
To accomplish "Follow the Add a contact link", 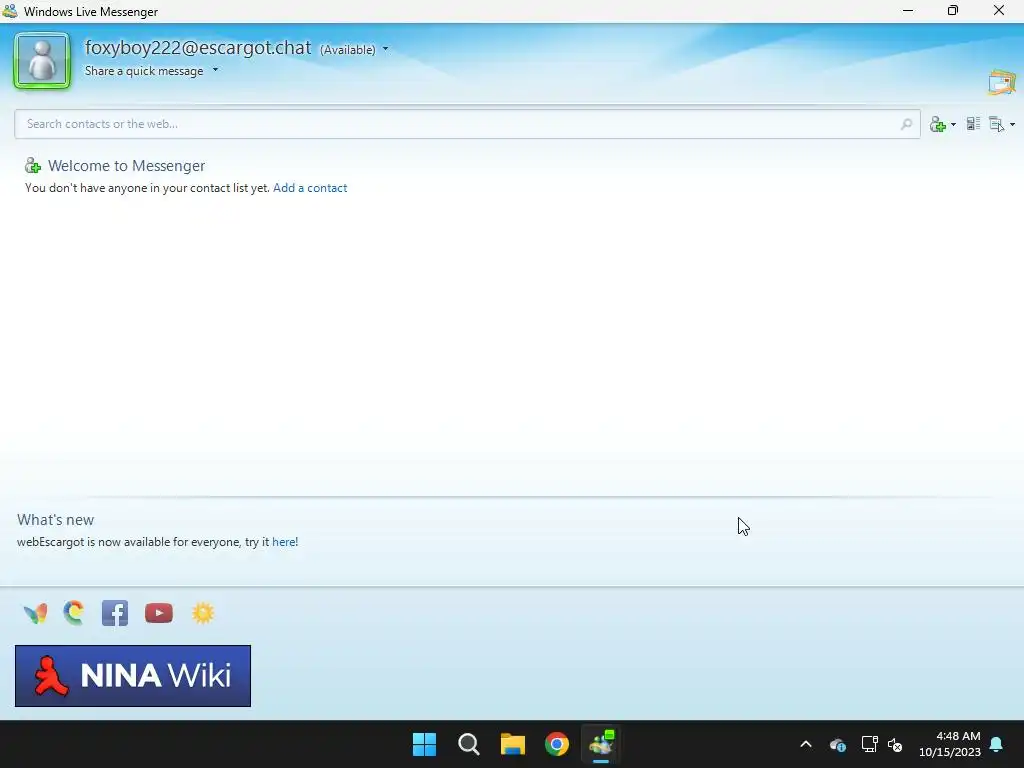I will click(310, 188).
